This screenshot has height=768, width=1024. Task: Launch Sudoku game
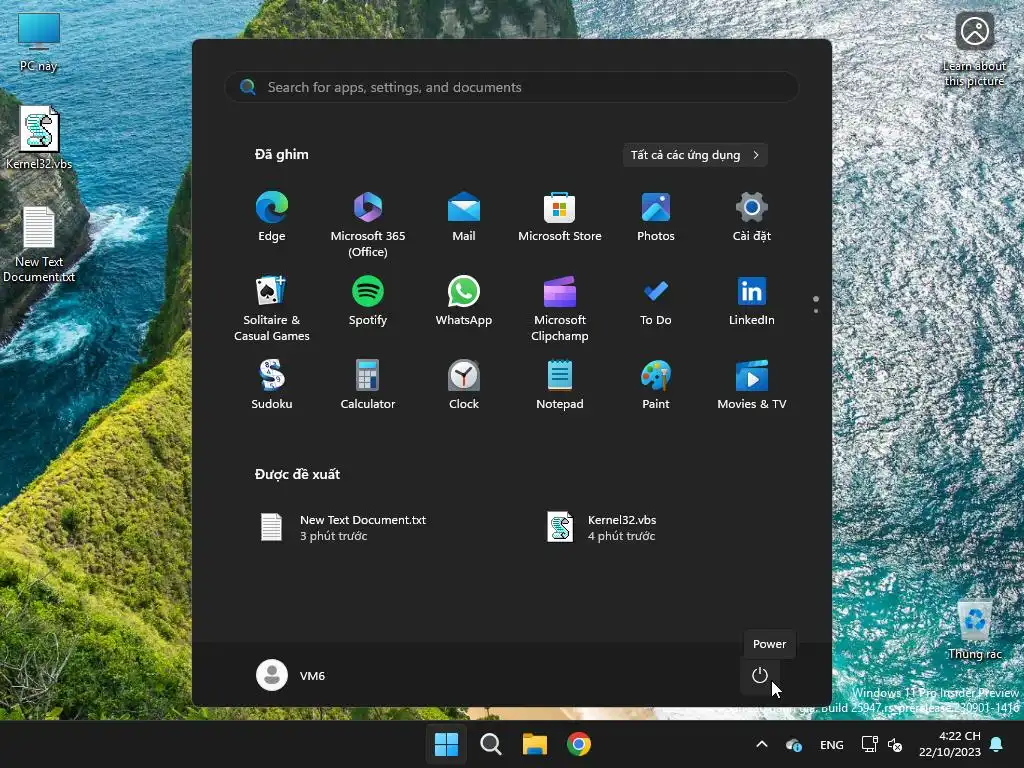tap(272, 385)
